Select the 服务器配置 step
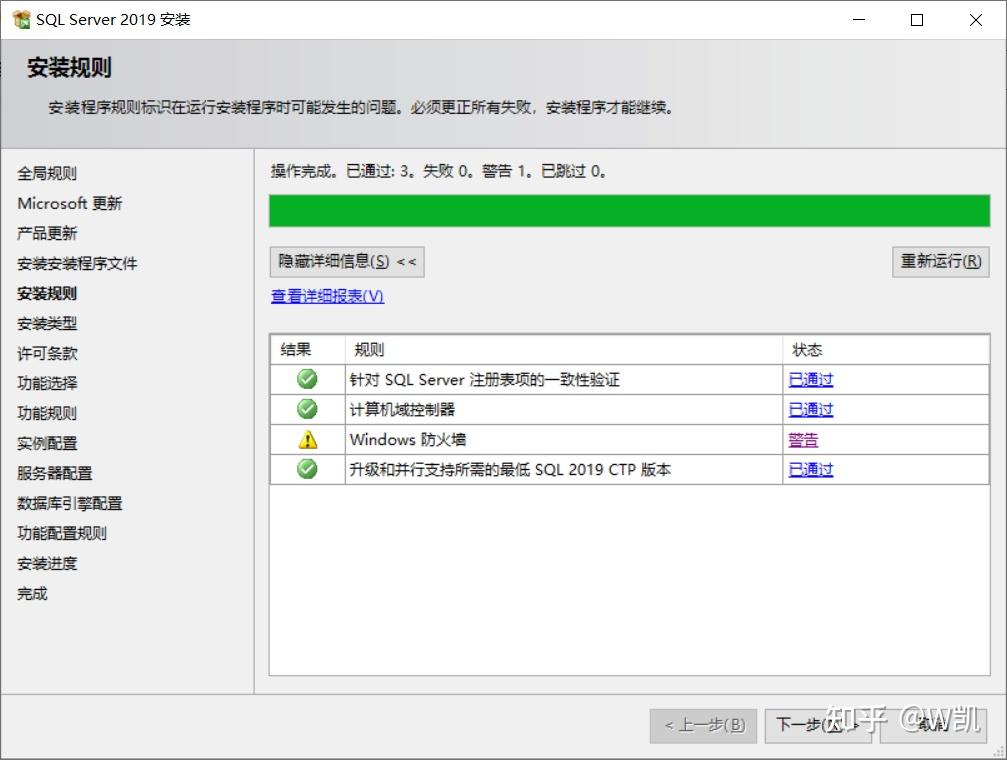 coord(55,473)
